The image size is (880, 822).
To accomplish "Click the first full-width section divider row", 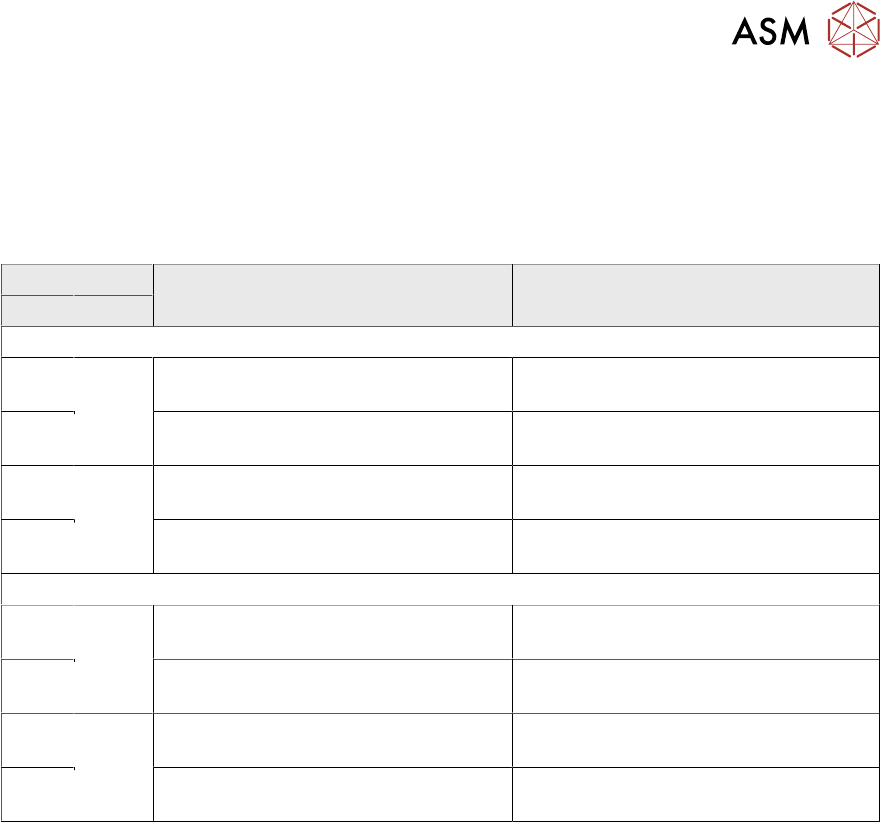I will [x=440, y=342].
